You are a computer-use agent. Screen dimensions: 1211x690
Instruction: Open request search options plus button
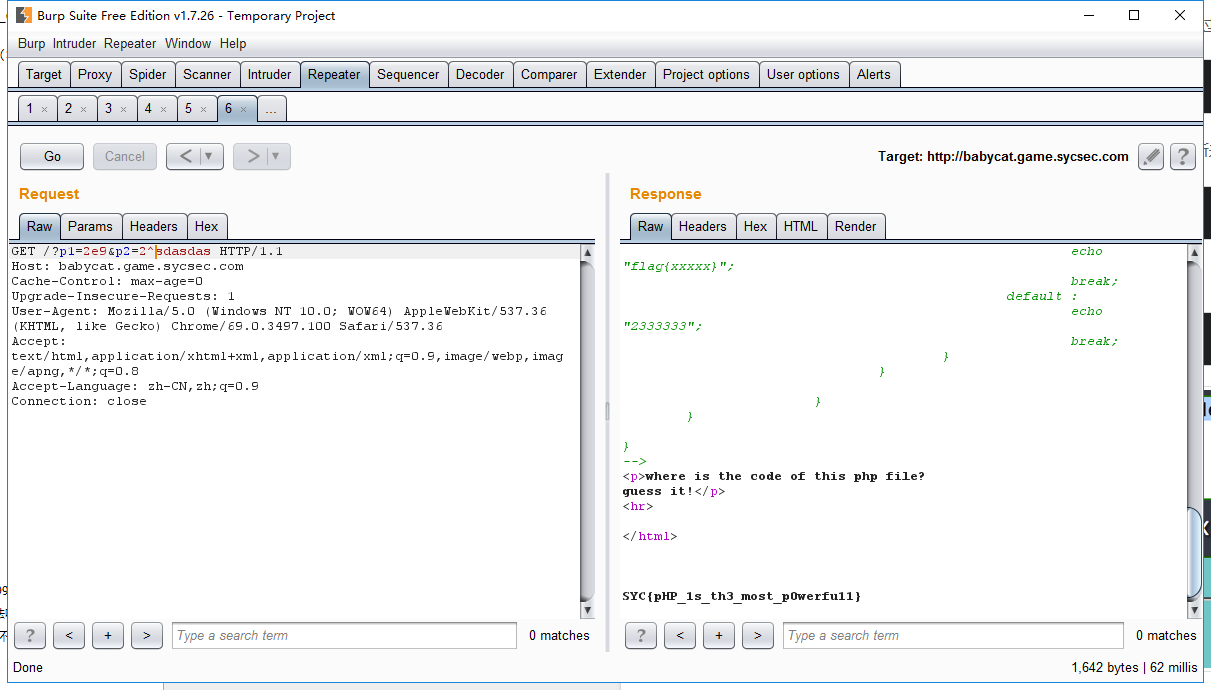[x=108, y=635]
